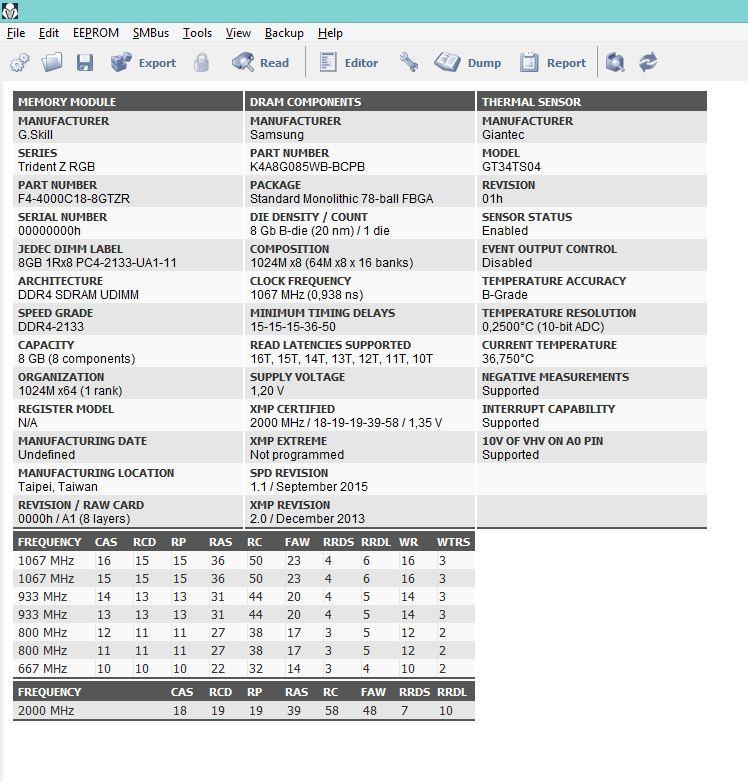748x781 pixels.
Task: Open the View menu
Action: pyautogui.click(x=238, y=33)
